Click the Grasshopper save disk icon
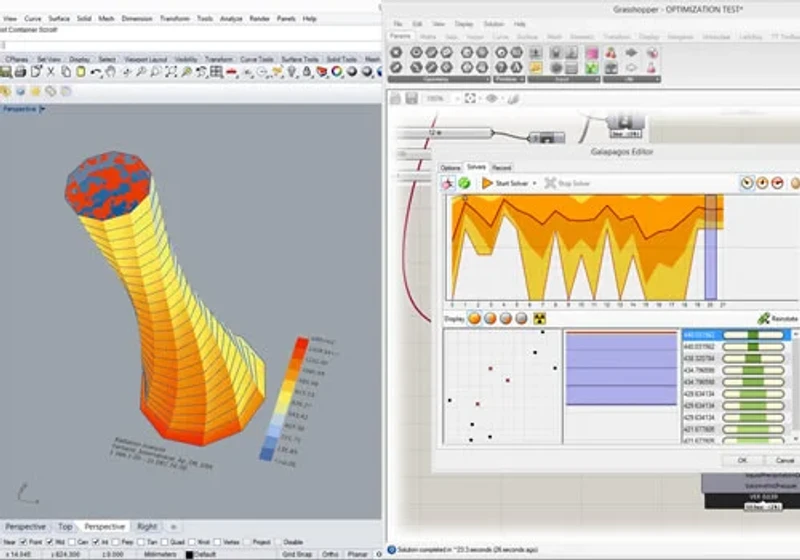Viewport: 800px width, 560px height. tap(411, 98)
